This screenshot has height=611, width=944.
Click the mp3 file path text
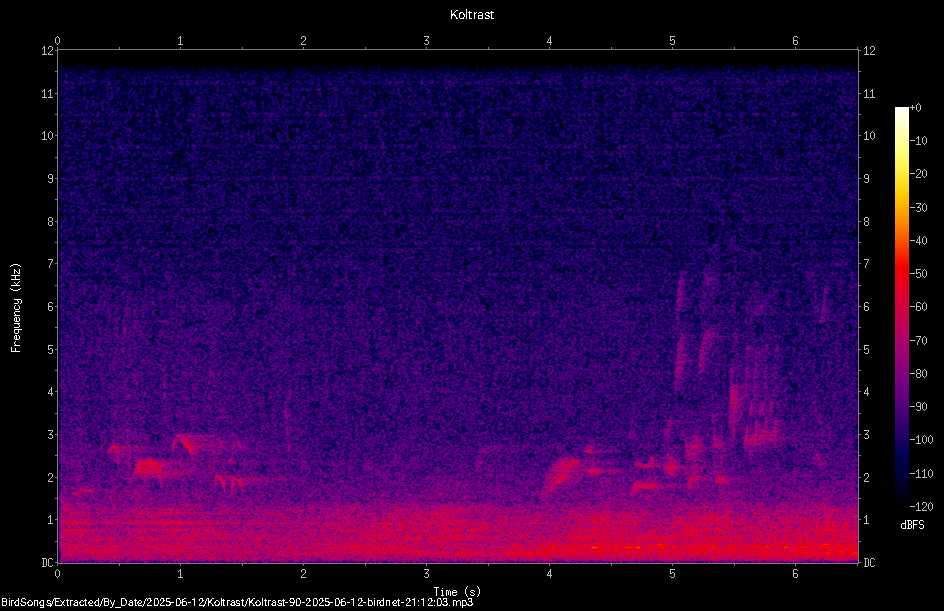(237, 602)
